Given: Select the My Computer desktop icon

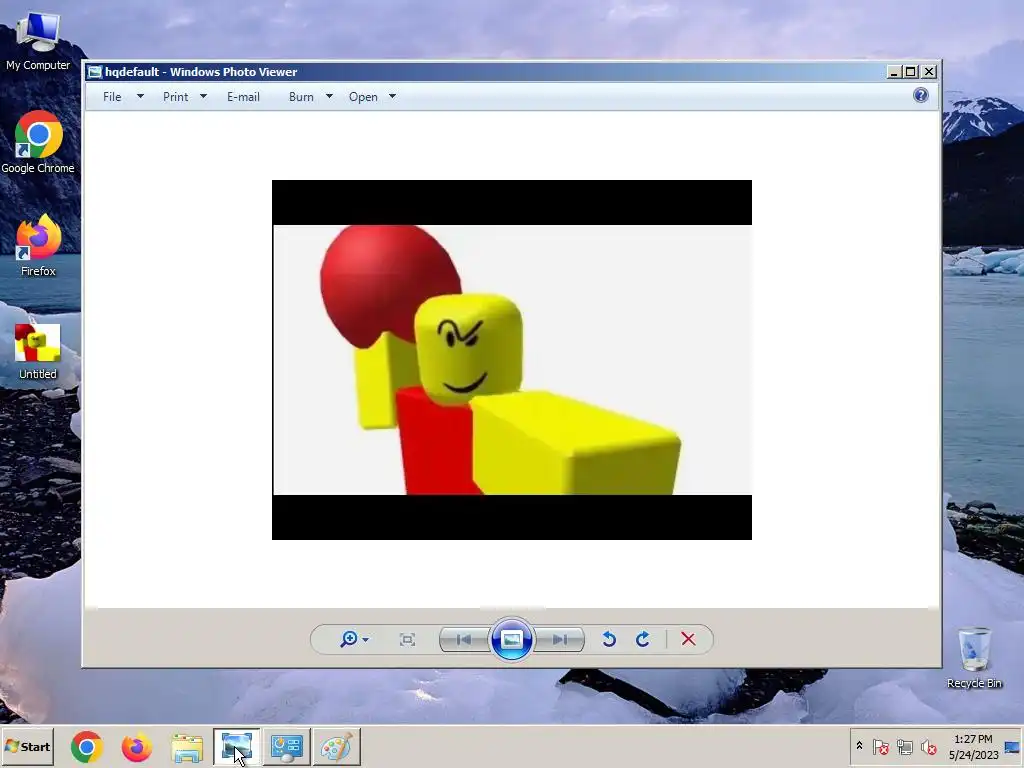Looking at the screenshot, I should [x=38, y=41].
